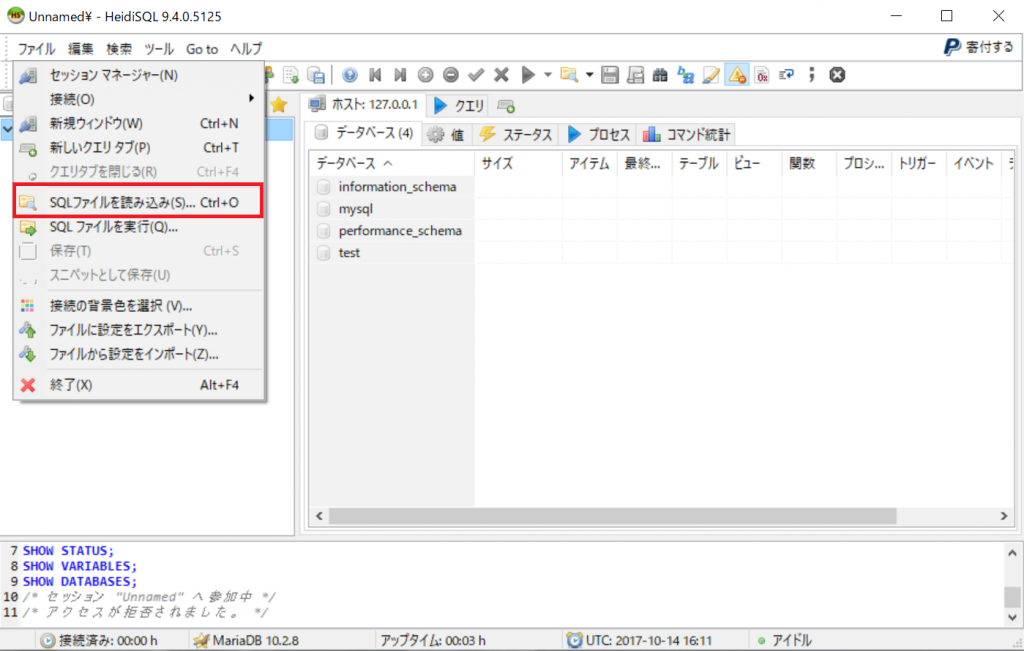Click the save as snippet toolbar icon
The height and width of the screenshot is (651, 1024).
tap(635, 75)
